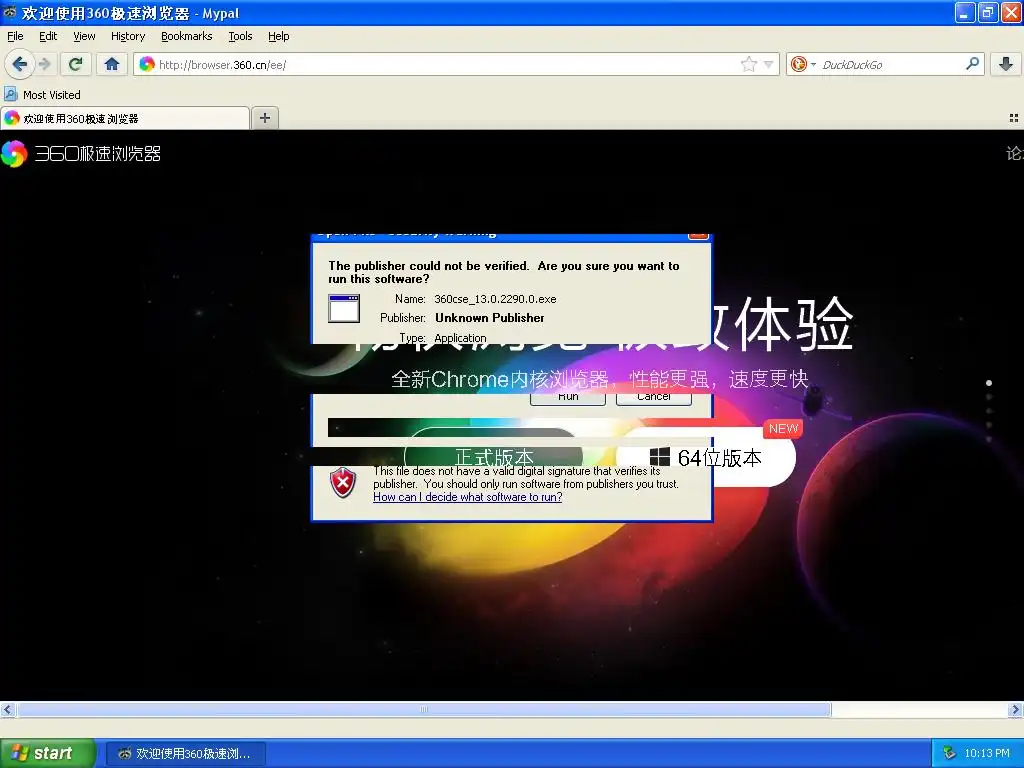The height and width of the screenshot is (768, 1024).
Task: Select the first page indicator dot
Action: click(989, 383)
